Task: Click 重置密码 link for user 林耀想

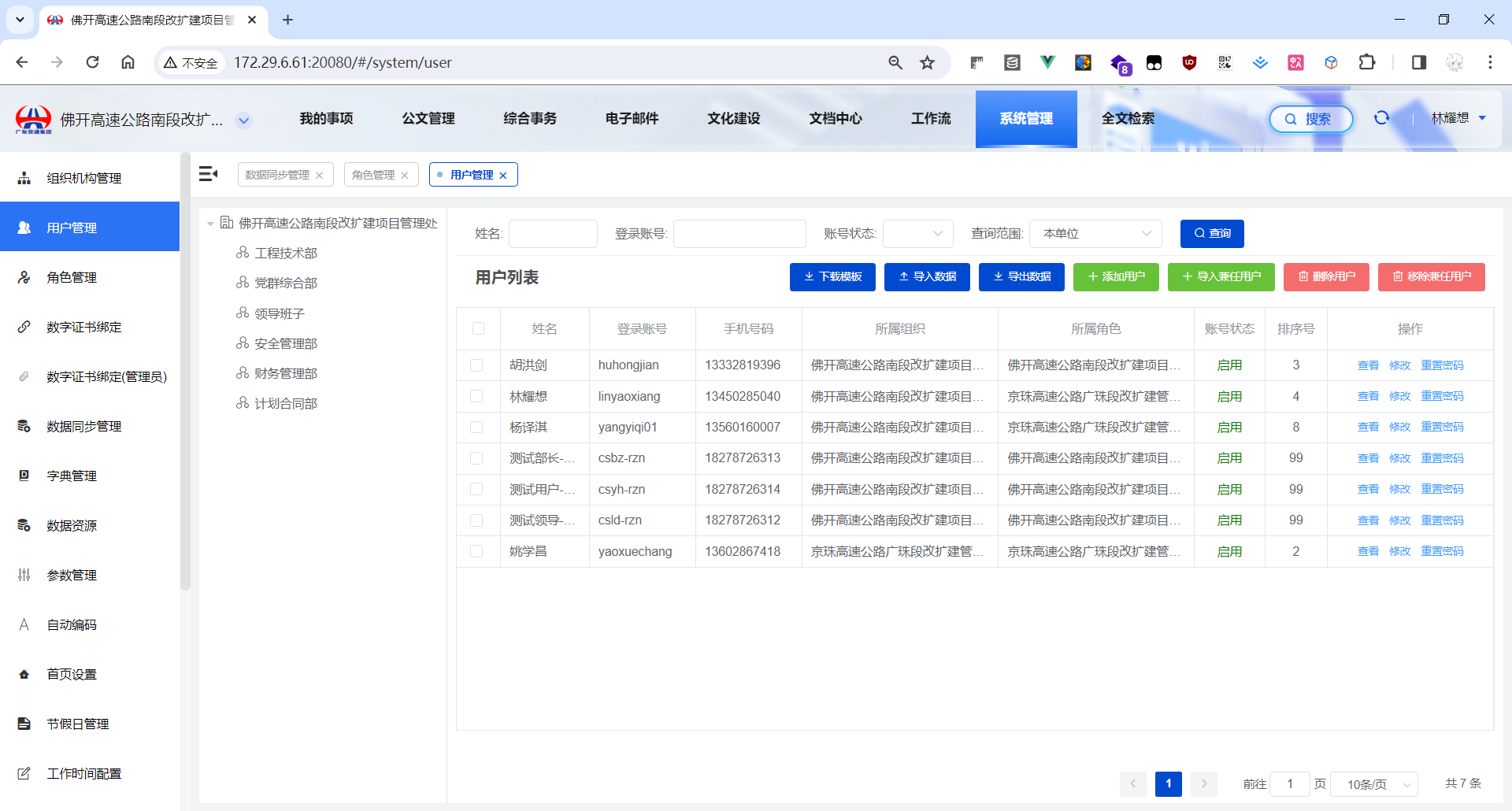Action: coord(1442,396)
